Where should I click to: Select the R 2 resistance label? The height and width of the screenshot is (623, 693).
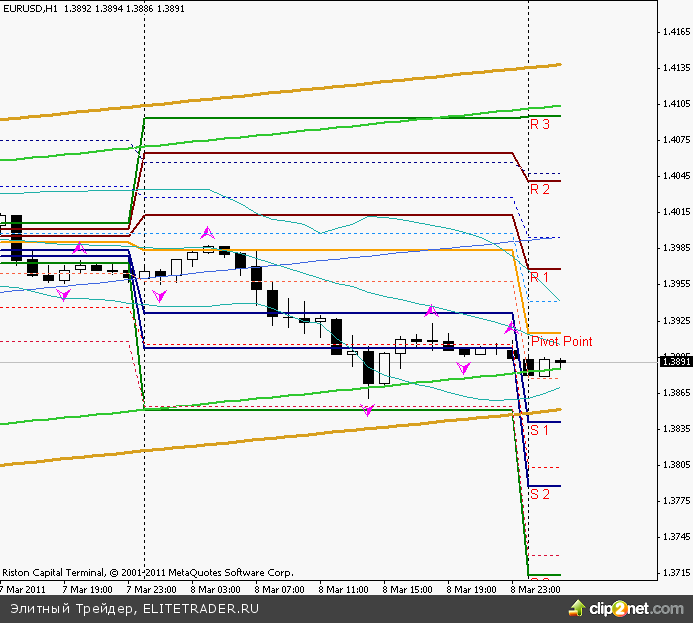[540, 189]
